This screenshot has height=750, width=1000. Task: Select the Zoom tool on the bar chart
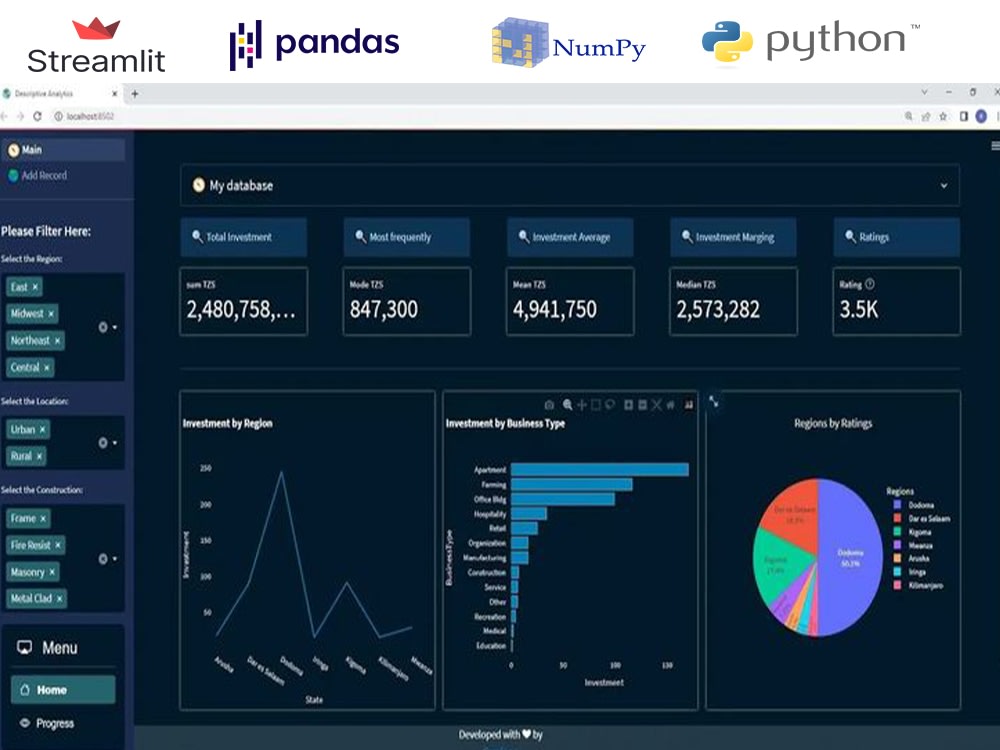click(x=567, y=405)
